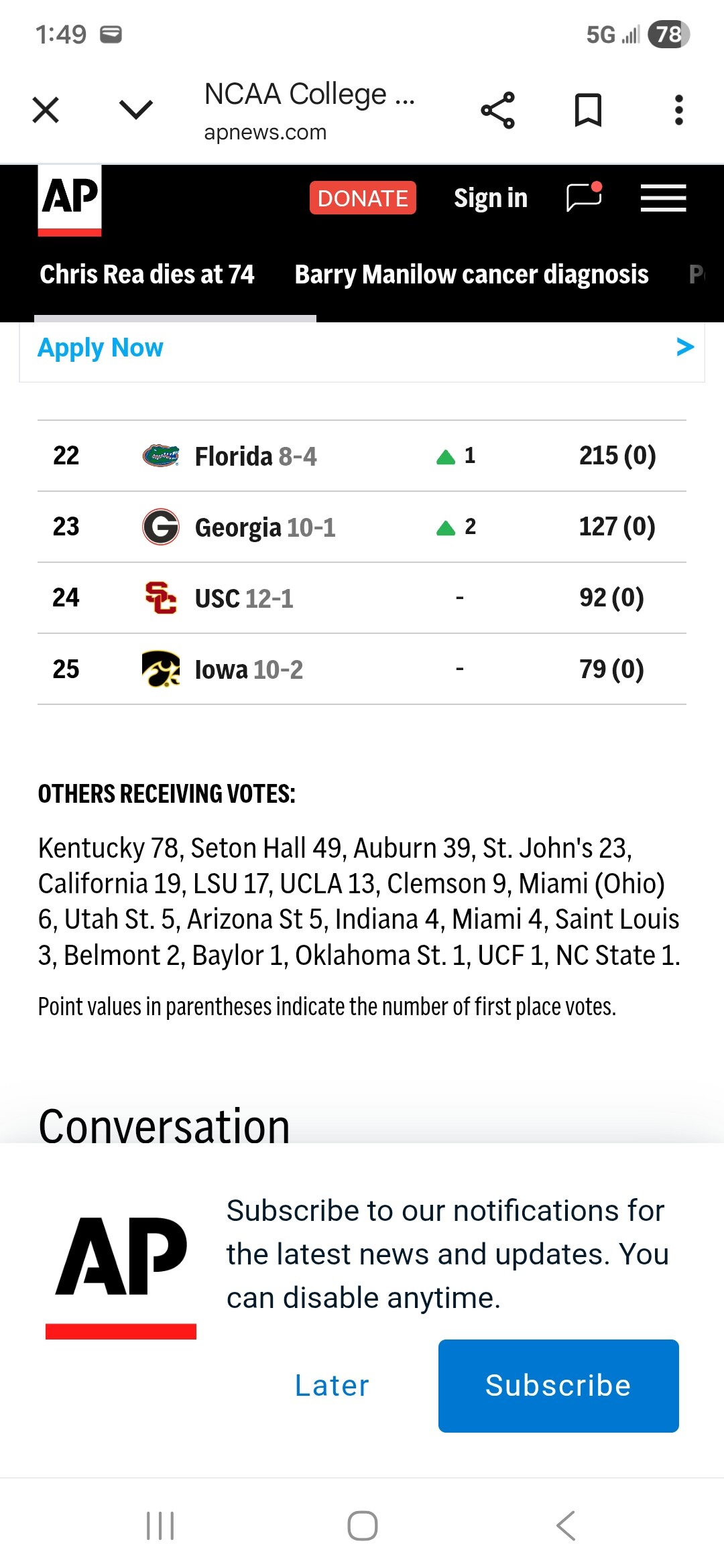Image resolution: width=724 pixels, height=1568 pixels.
Task: Tap the Georgia Bulldogs team logo
Action: pos(161,527)
